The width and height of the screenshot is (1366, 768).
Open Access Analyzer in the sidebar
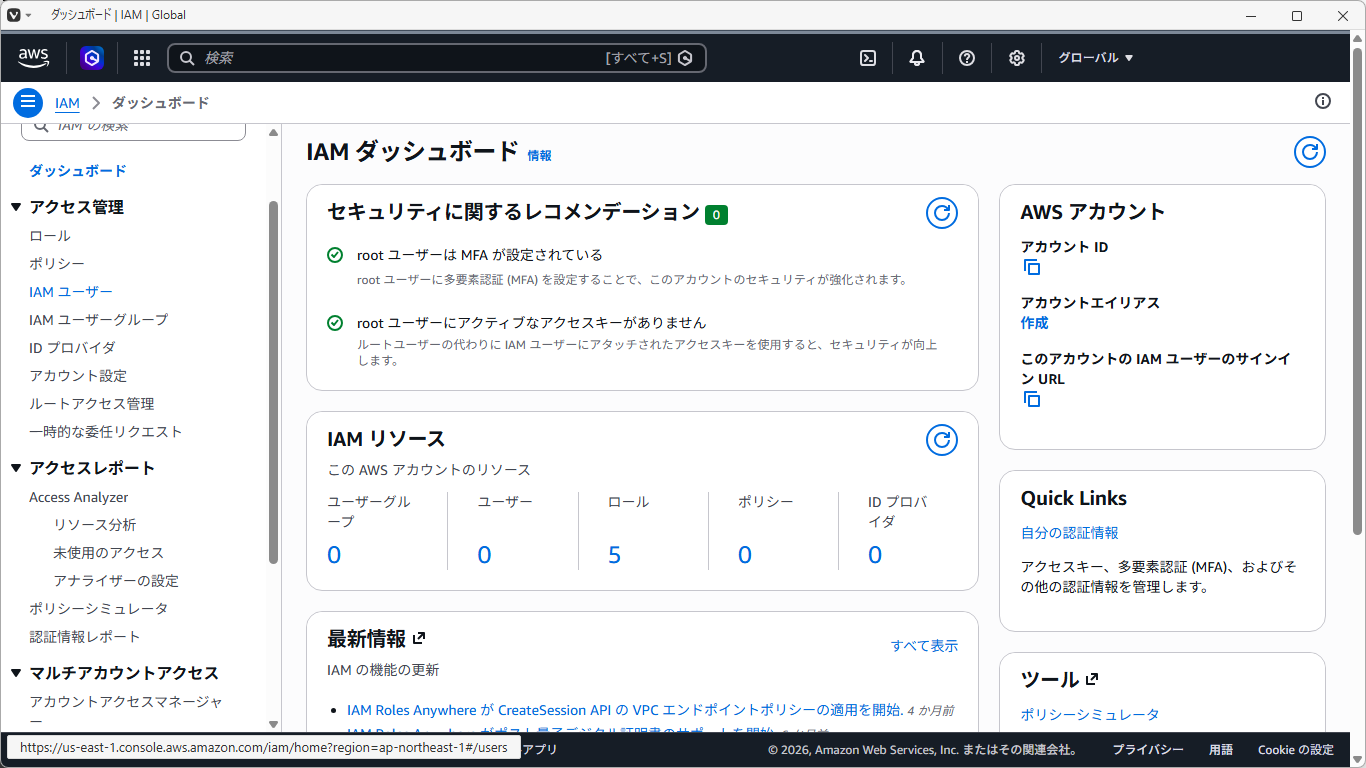tap(79, 497)
